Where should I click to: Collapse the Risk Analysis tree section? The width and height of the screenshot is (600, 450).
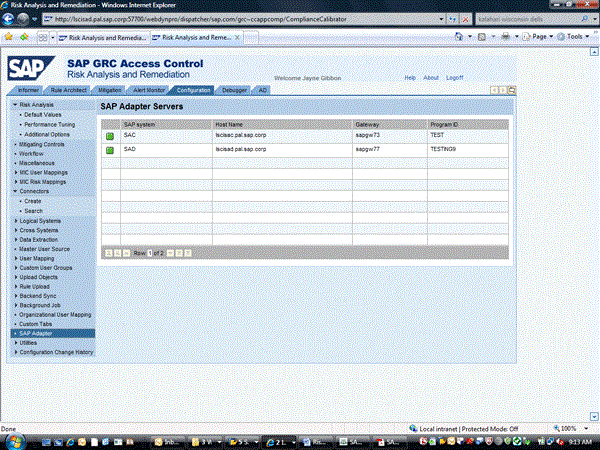[15, 105]
